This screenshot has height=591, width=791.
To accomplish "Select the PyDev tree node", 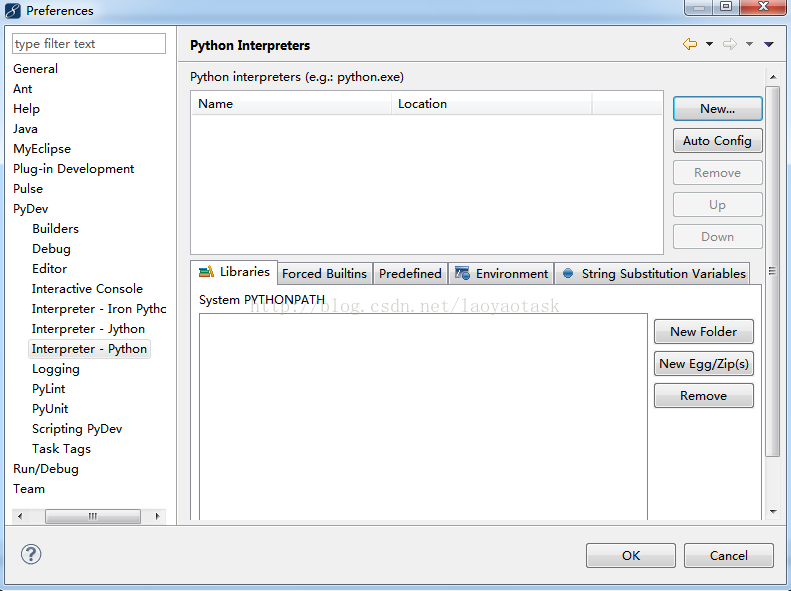I will pyautogui.click(x=31, y=209).
